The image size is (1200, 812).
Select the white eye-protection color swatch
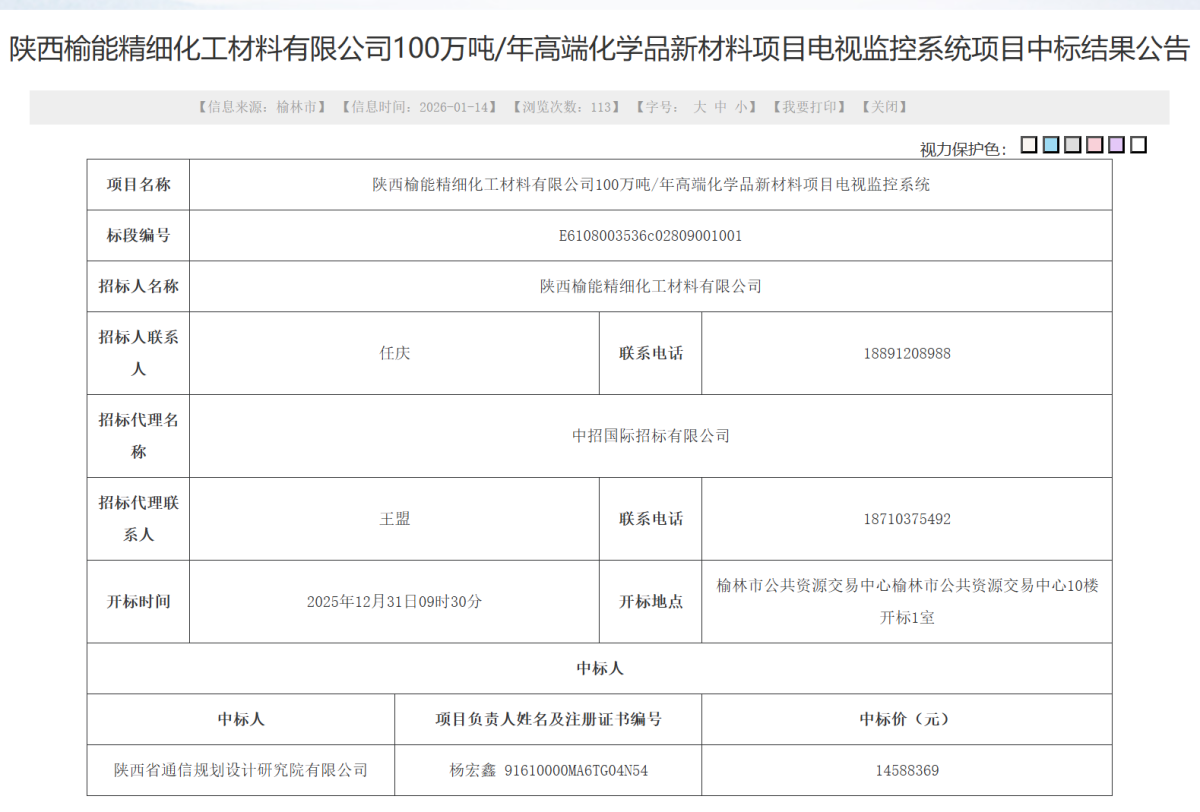(x=1138, y=146)
